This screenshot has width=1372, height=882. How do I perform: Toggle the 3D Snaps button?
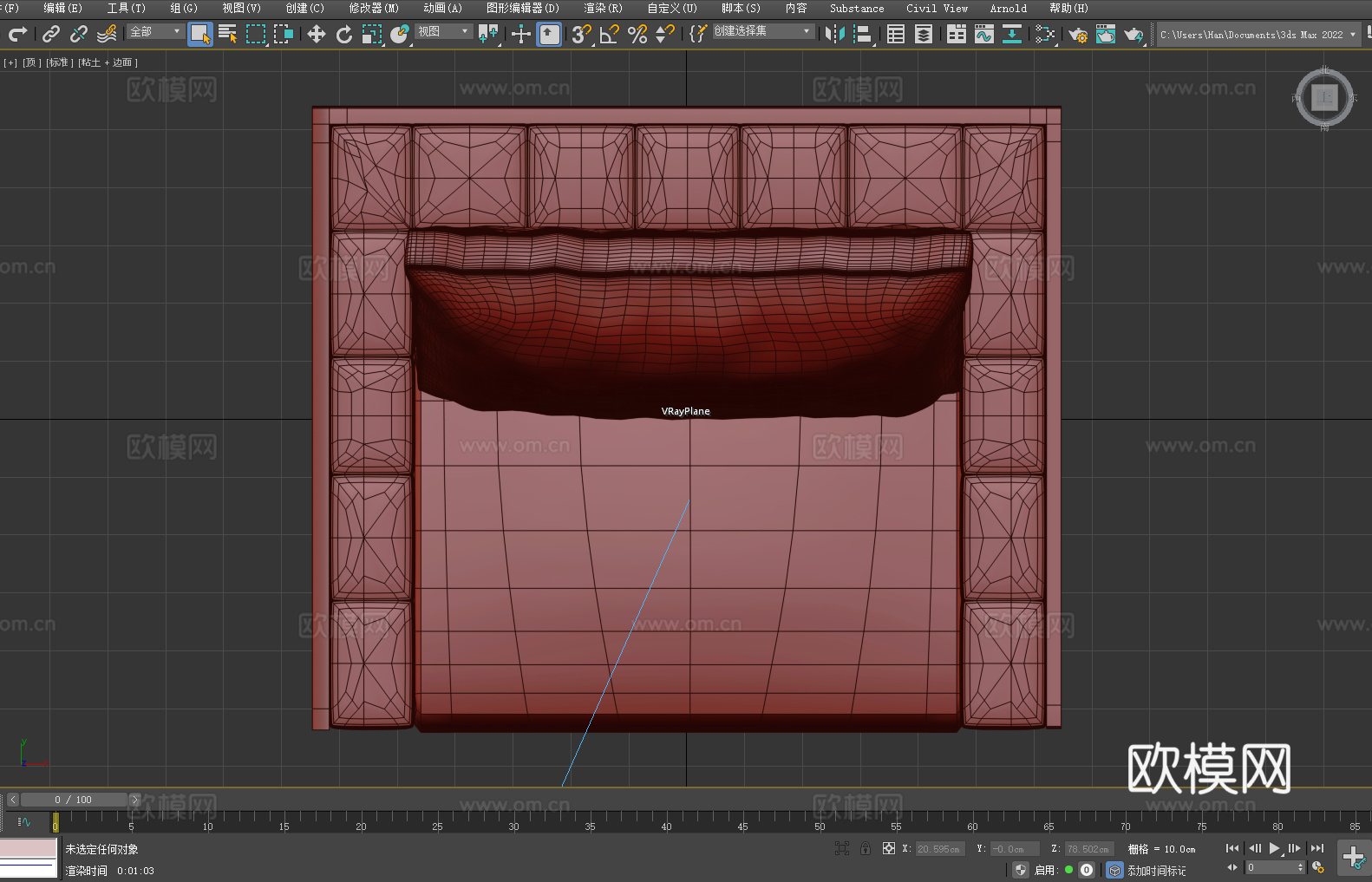click(582, 34)
